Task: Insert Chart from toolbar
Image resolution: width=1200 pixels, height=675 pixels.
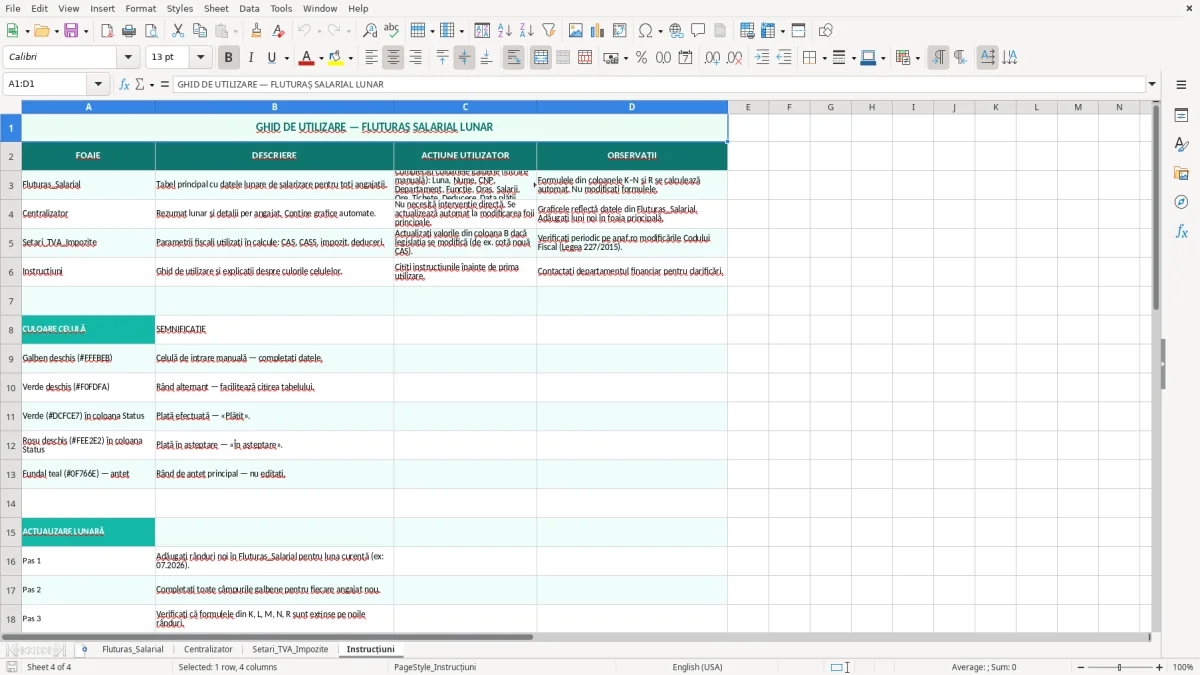Action: point(598,31)
